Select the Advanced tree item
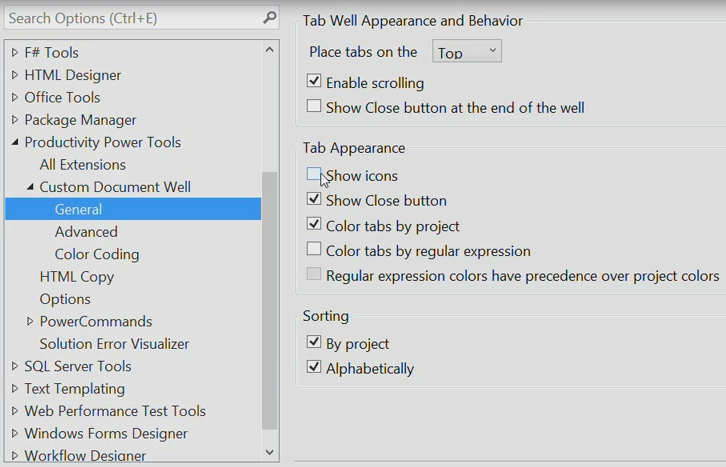Viewport: 726px width, 467px height. point(86,232)
